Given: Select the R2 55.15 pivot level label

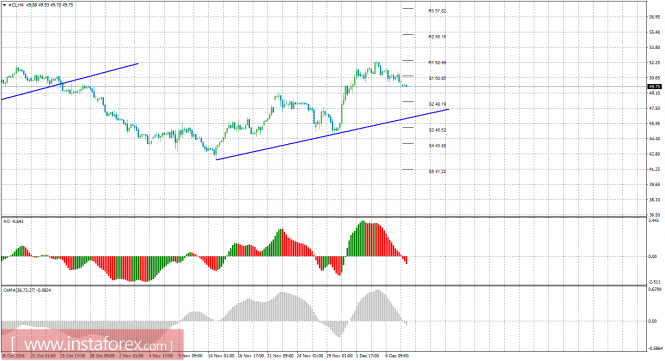Looking at the screenshot, I should (437, 37).
